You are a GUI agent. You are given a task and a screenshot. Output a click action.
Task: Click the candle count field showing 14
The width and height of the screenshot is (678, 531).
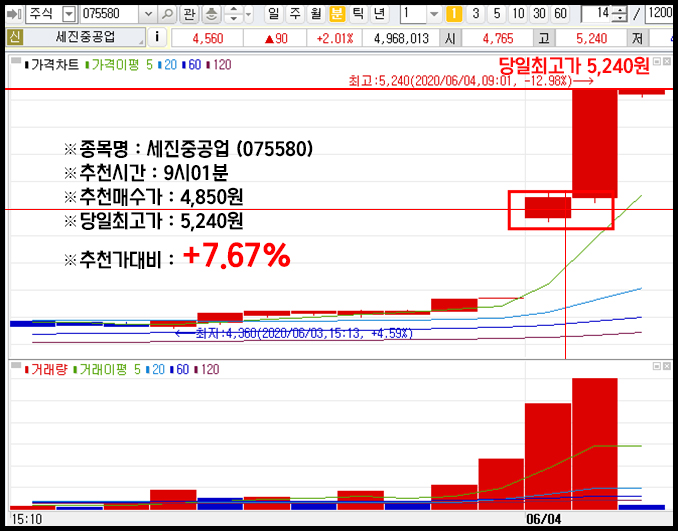pos(597,14)
